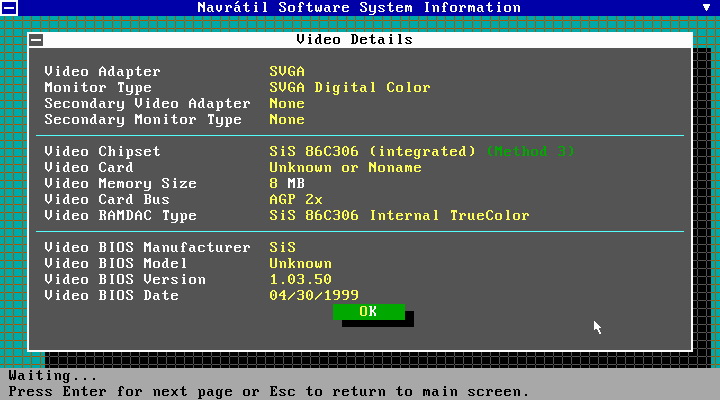Click the Video Details dialog control box
Screen dimensions: 720x400
tap(36, 40)
